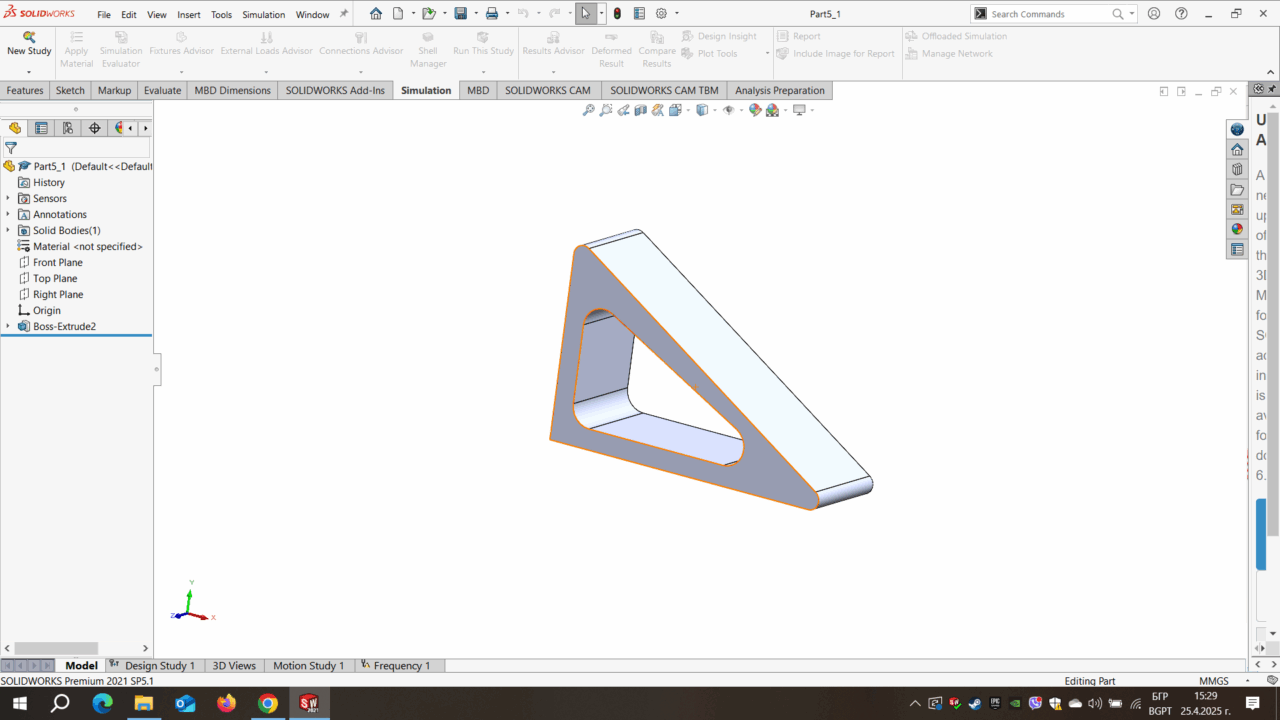The image size is (1280, 720).
Task: Open the Save icon dropdown arrow
Action: click(x=475, y=14)
